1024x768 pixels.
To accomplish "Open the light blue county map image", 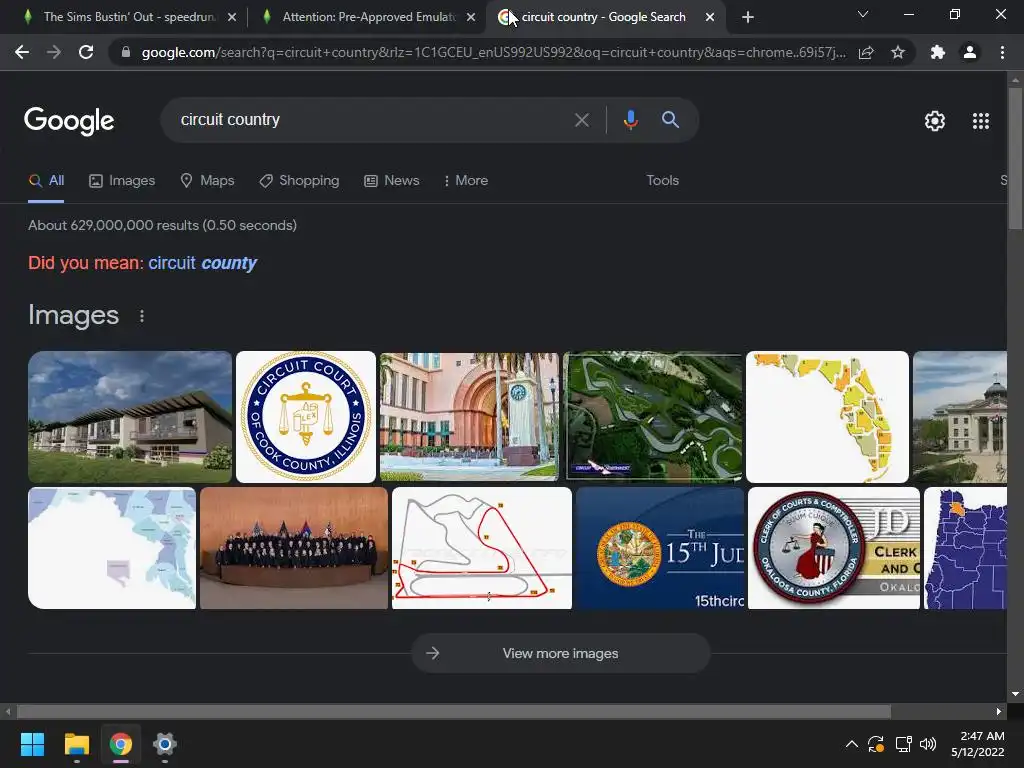I will tap(112, 548).
